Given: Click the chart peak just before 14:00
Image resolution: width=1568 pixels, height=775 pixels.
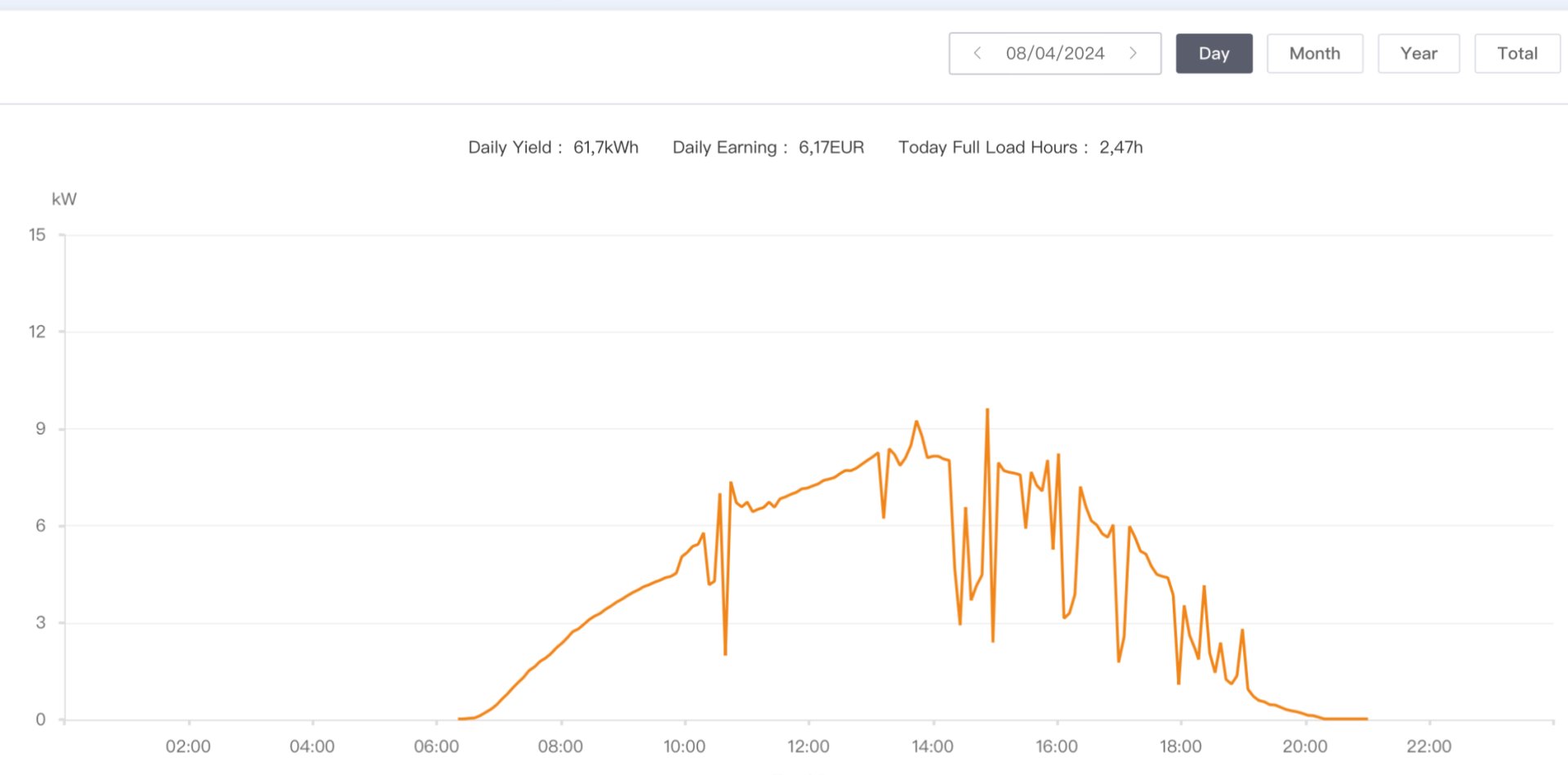Looking at the screenshot, I should [916, 422].
